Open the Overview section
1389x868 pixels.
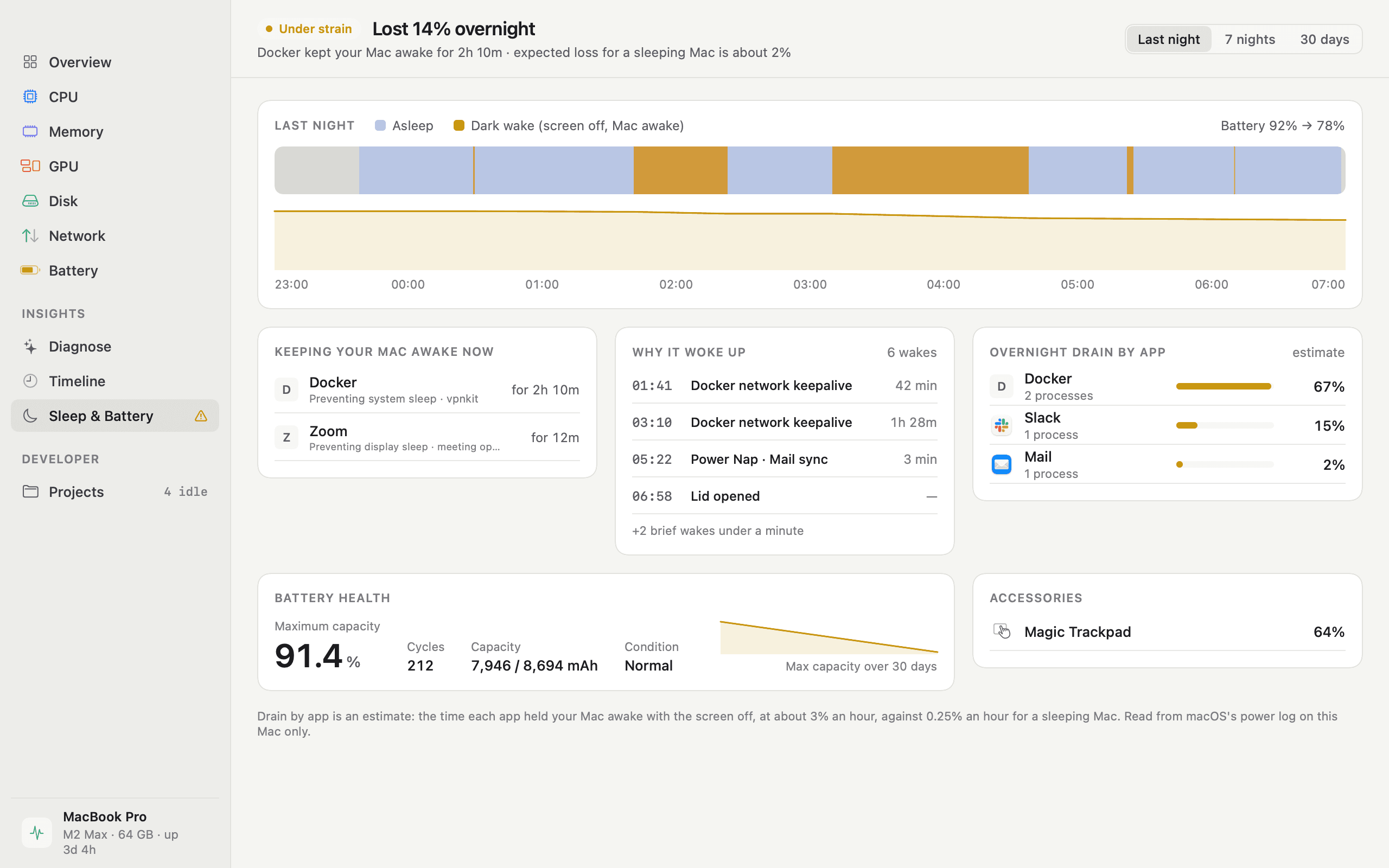(x=115, y=62)
